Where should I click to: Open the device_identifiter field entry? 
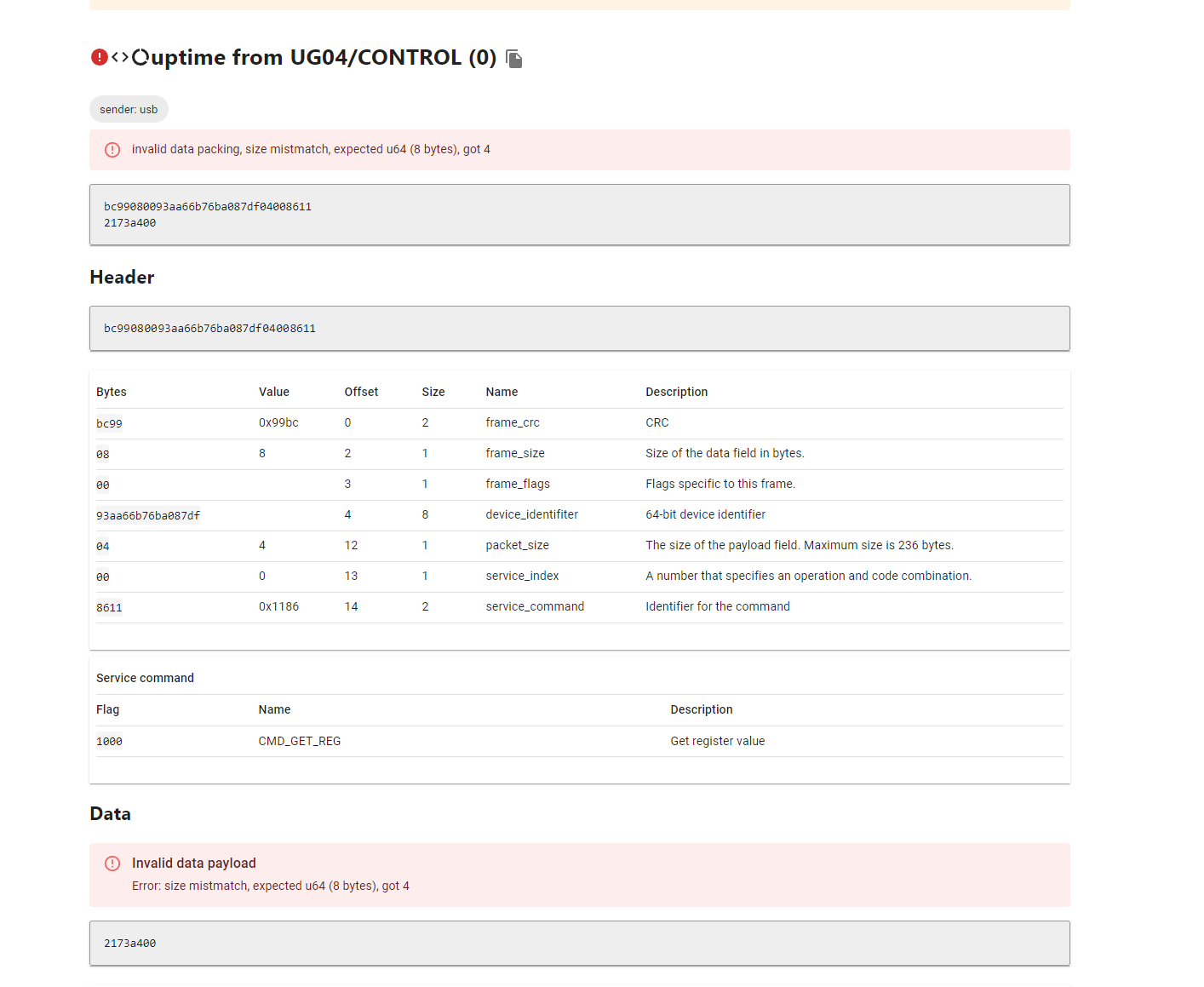pyautogui.click(x=531, y=514)
